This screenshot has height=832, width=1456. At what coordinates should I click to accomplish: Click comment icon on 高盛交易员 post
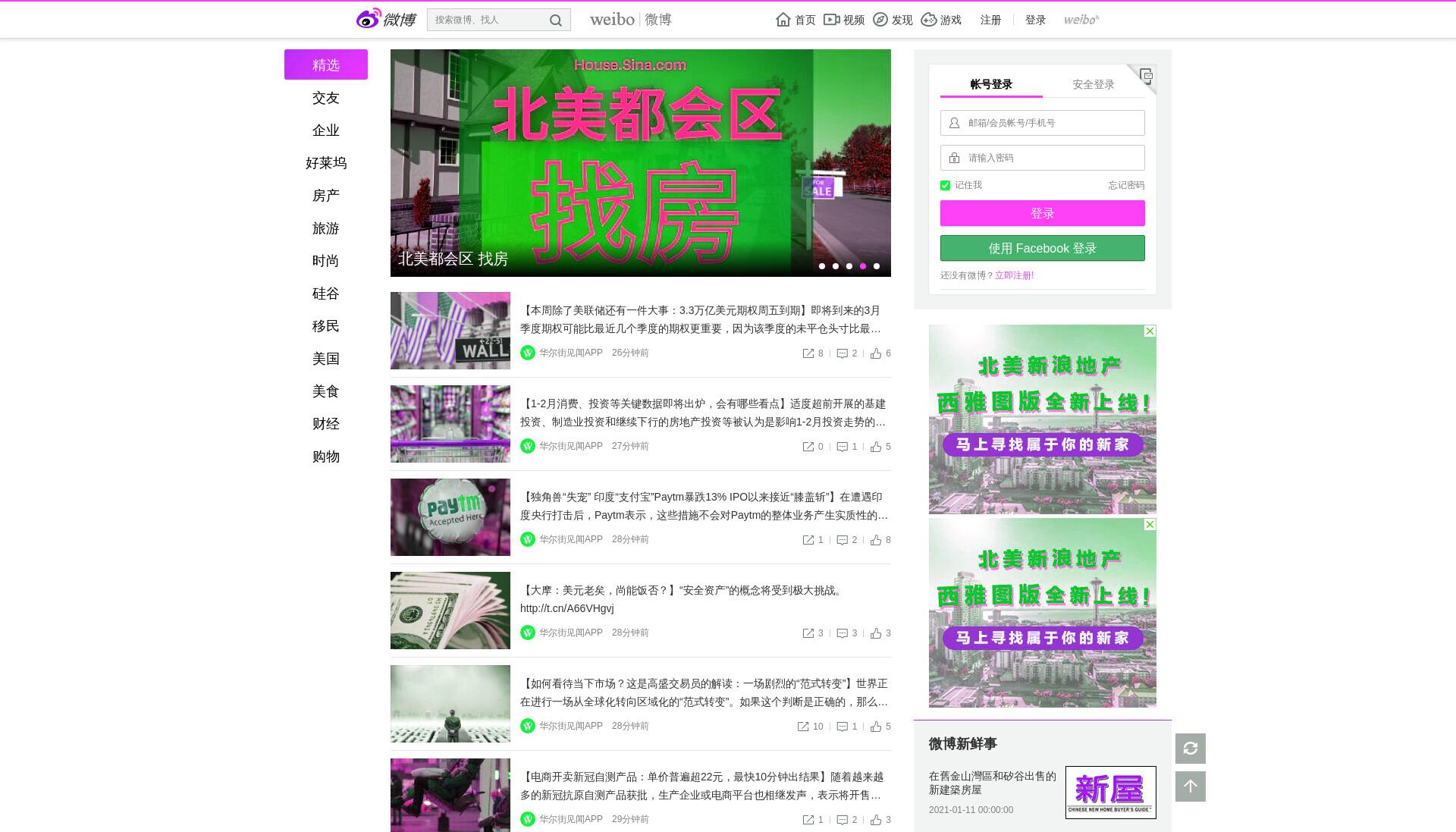[x=842, y=727]
